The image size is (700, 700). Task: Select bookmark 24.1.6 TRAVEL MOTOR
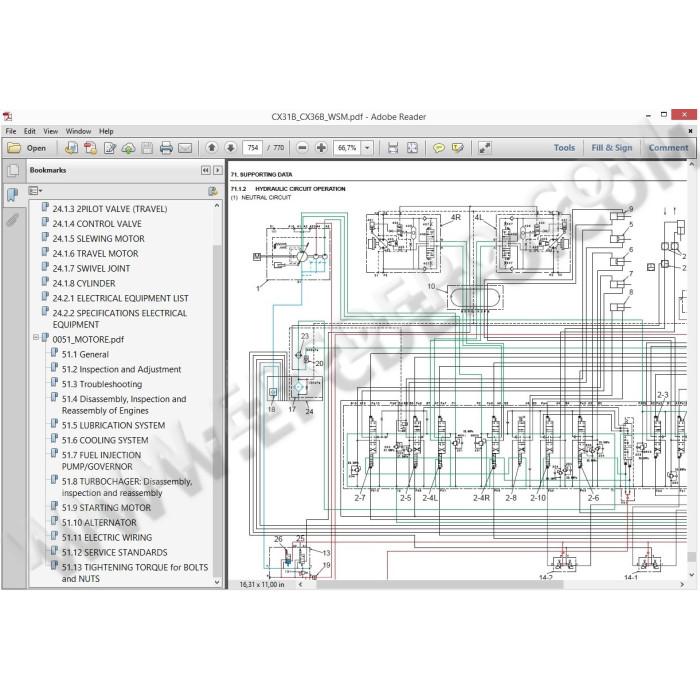click(x=96, y=254)
